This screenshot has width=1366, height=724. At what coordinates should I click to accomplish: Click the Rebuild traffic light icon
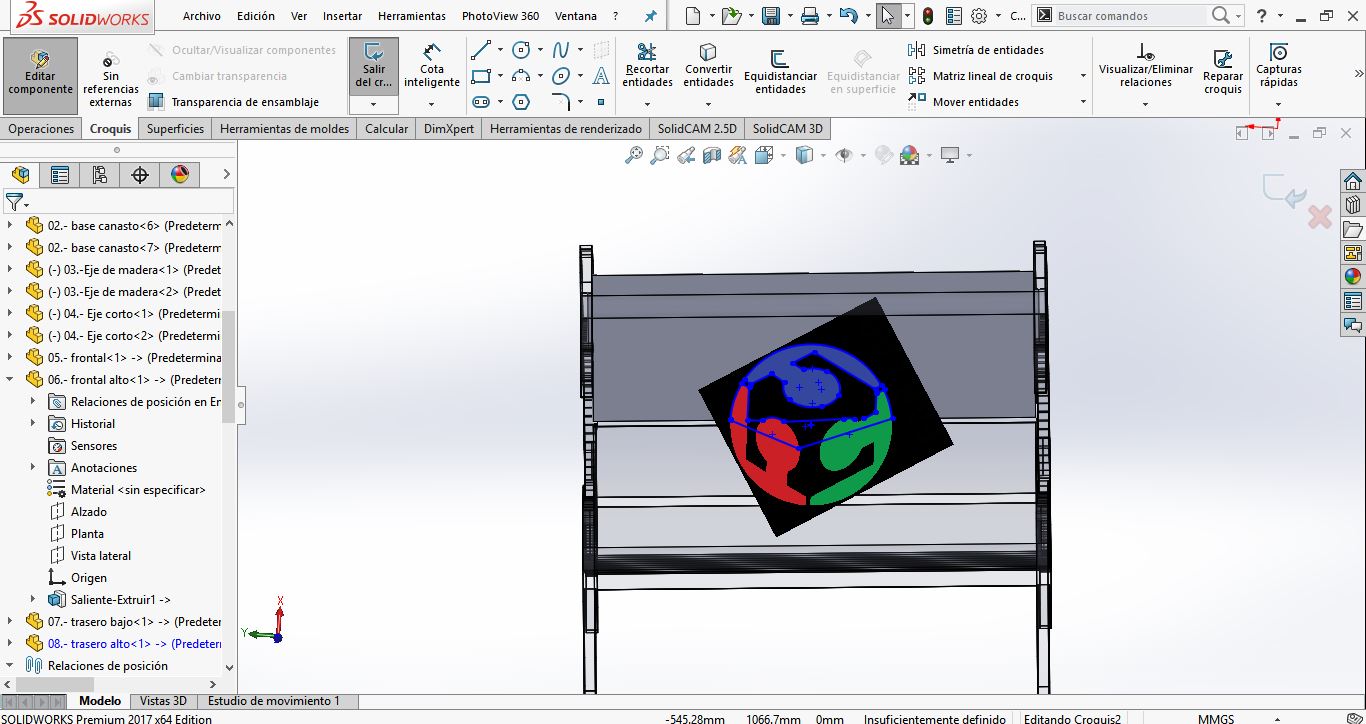pos(928,16)
